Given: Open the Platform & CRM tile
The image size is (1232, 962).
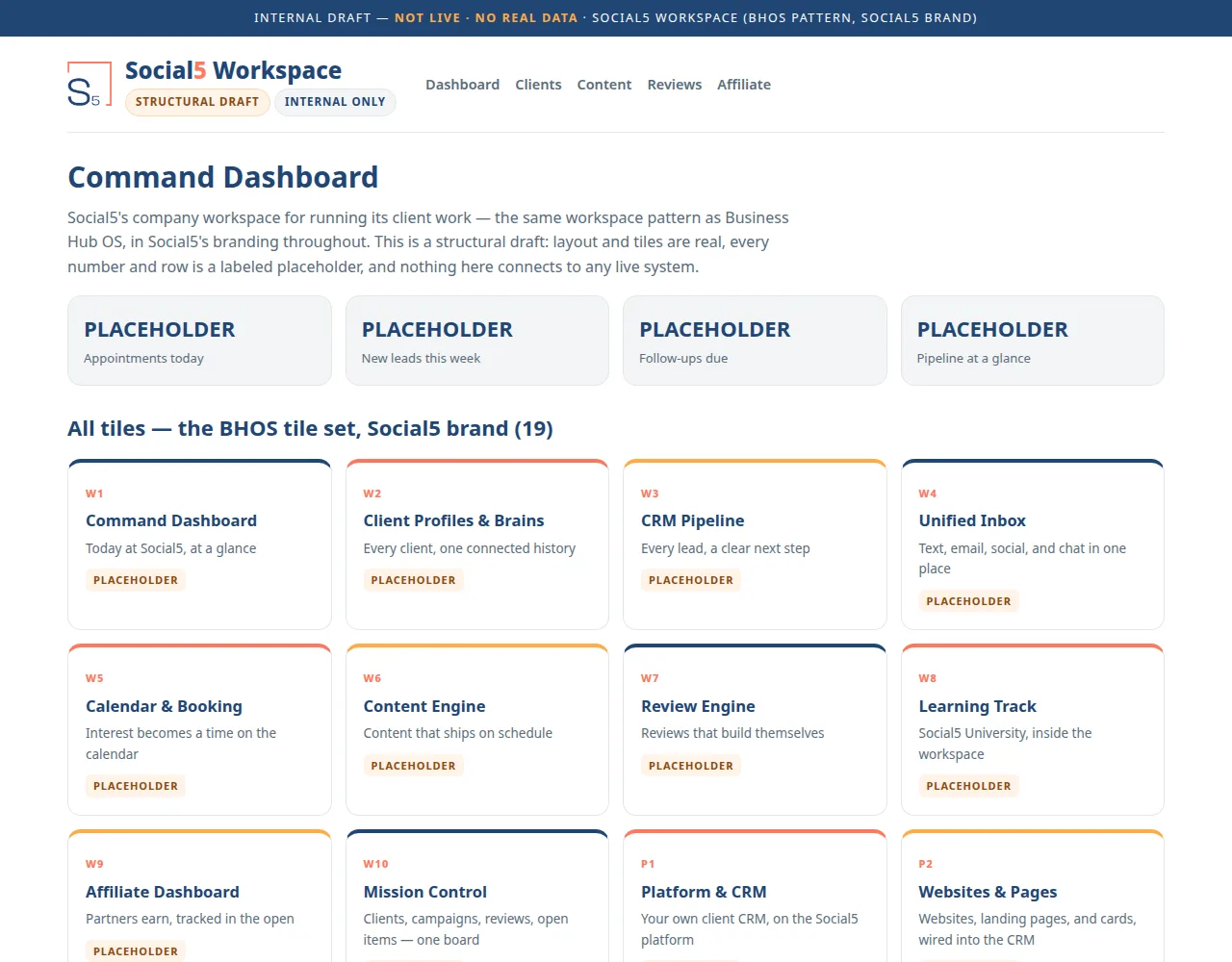Looking at the screenshot, I should point(755,896).
